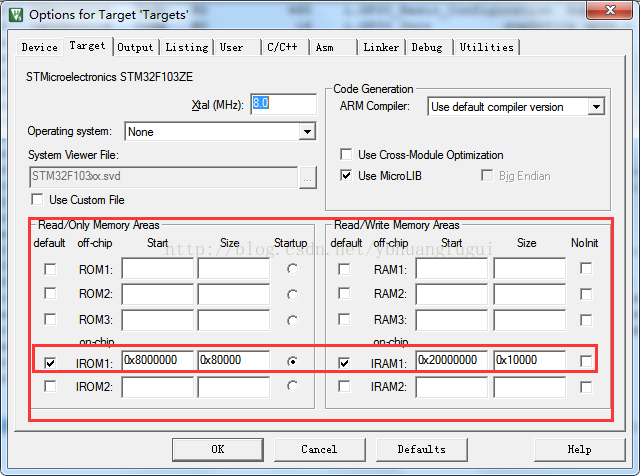Click the RAM2 Start field
640x476 pixels.
[452, 294]
